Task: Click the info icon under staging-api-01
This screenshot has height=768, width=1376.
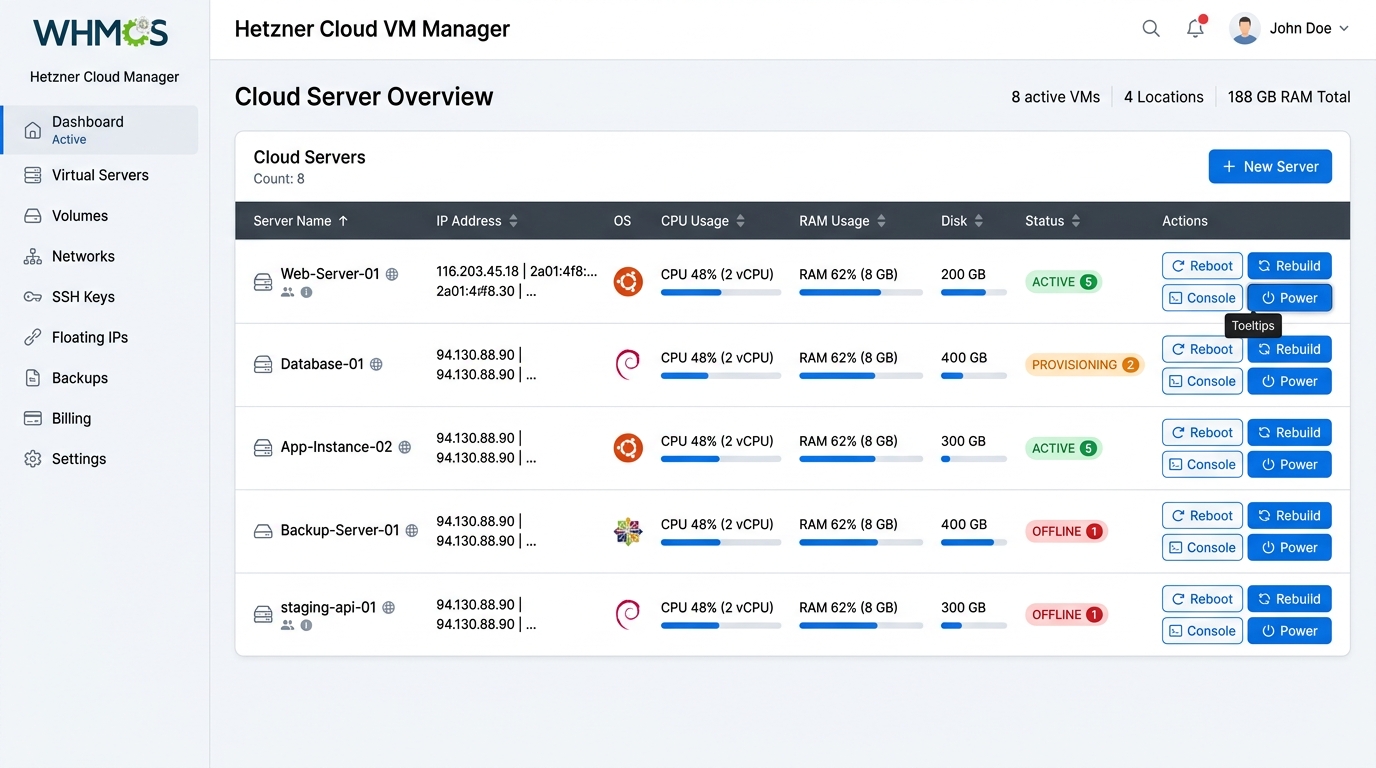Action: coord(306,625)
